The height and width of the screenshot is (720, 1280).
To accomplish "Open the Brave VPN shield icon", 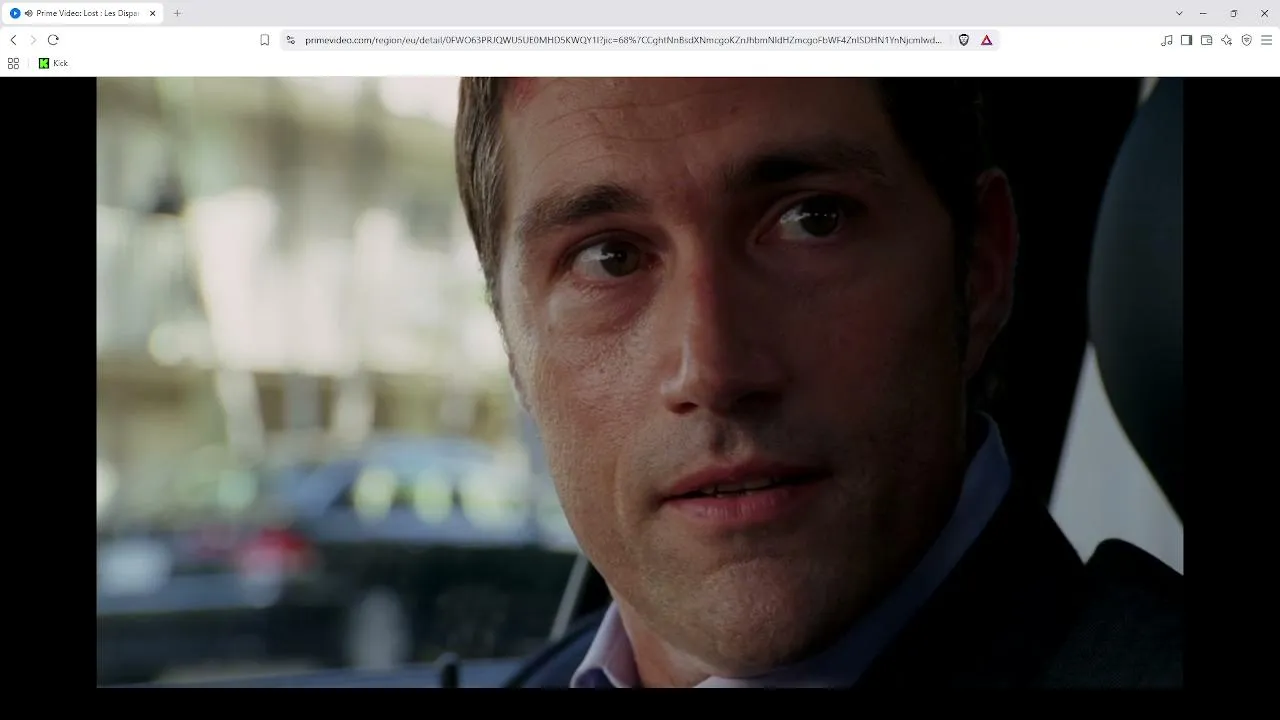I will click(x=1247, y=40).
